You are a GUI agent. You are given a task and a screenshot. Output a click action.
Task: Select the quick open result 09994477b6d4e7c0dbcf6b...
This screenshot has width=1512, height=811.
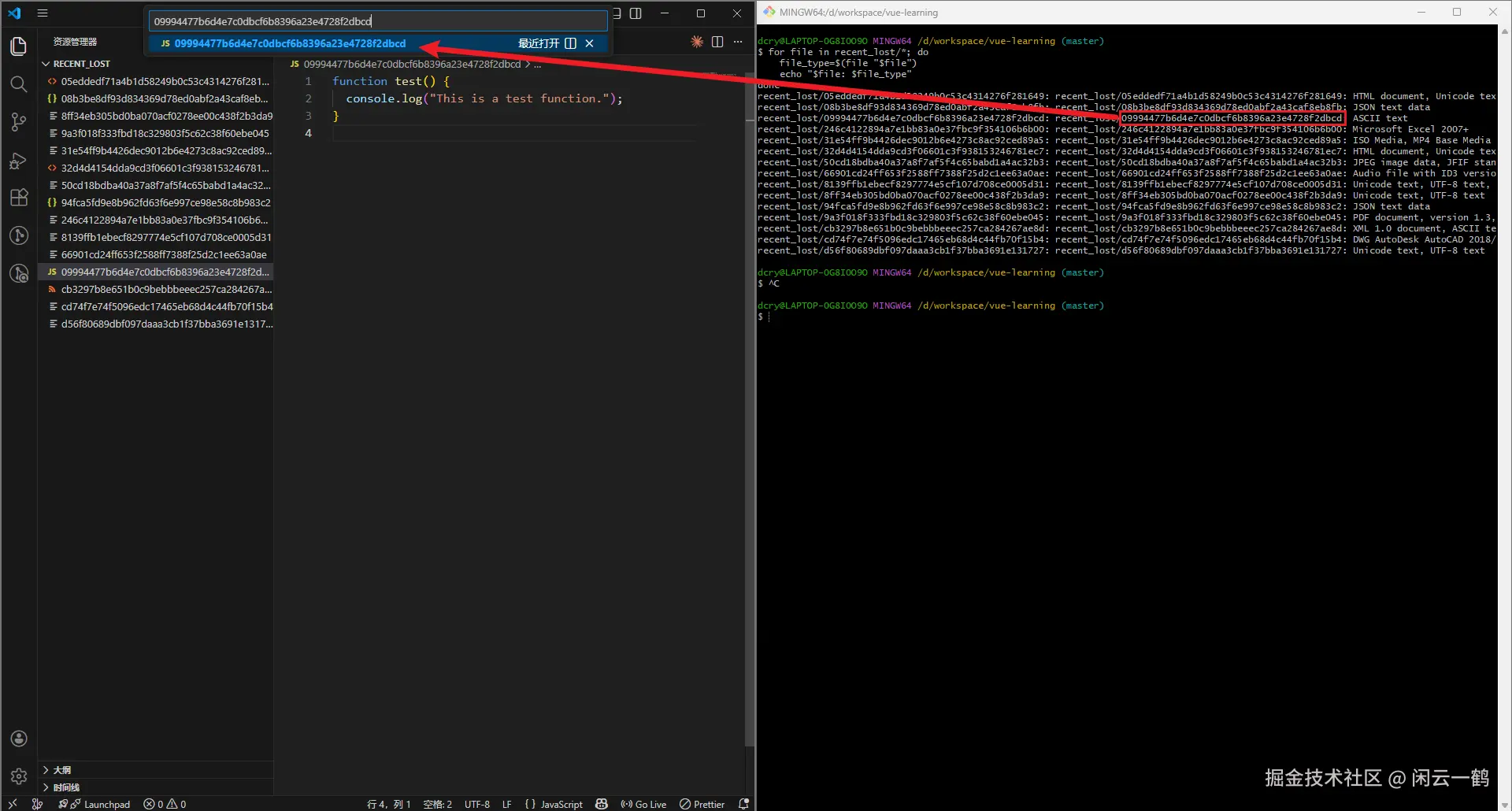[378, 43]
